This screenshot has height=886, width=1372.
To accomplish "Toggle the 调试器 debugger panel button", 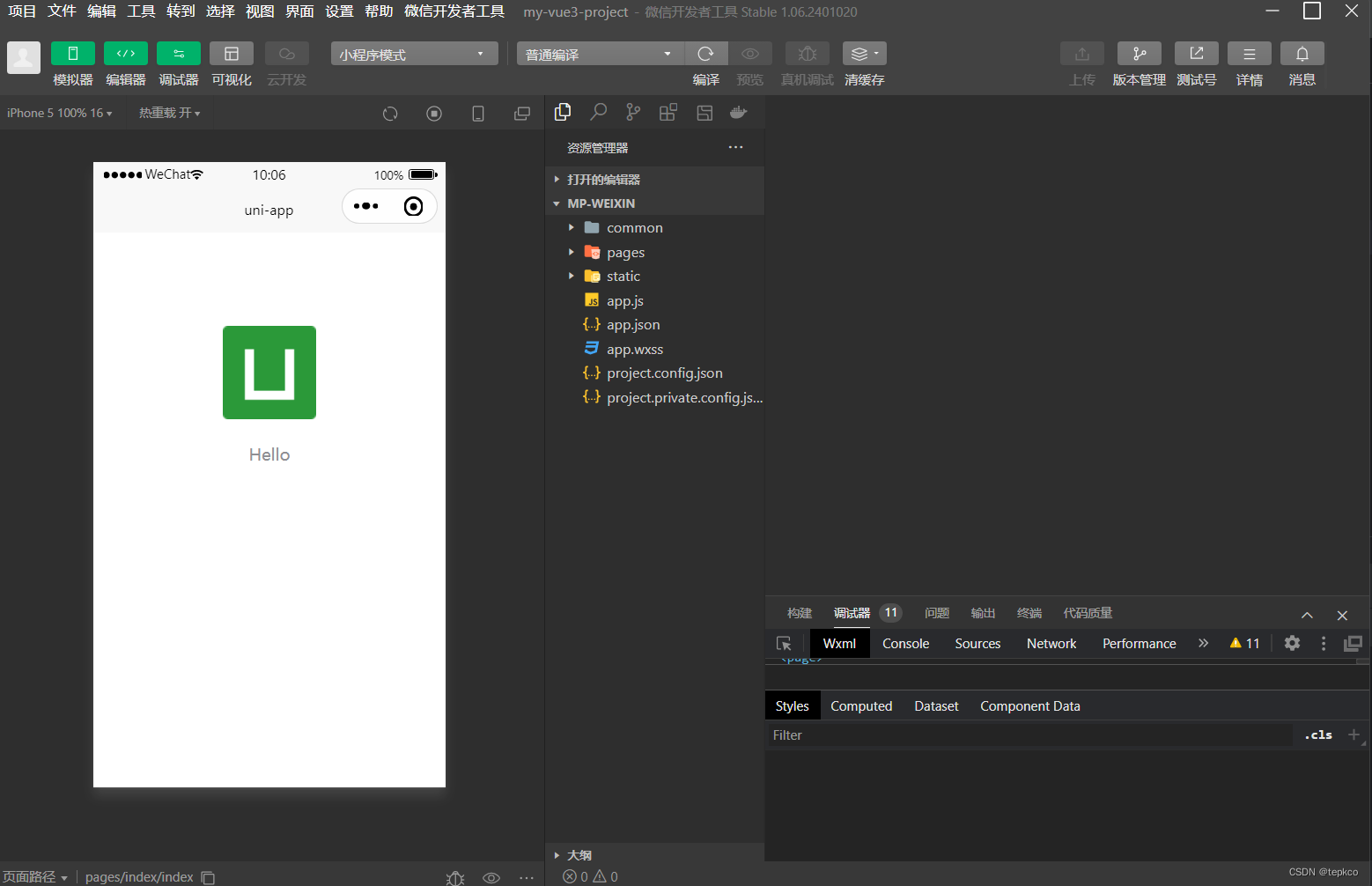I will pos(179,54).
